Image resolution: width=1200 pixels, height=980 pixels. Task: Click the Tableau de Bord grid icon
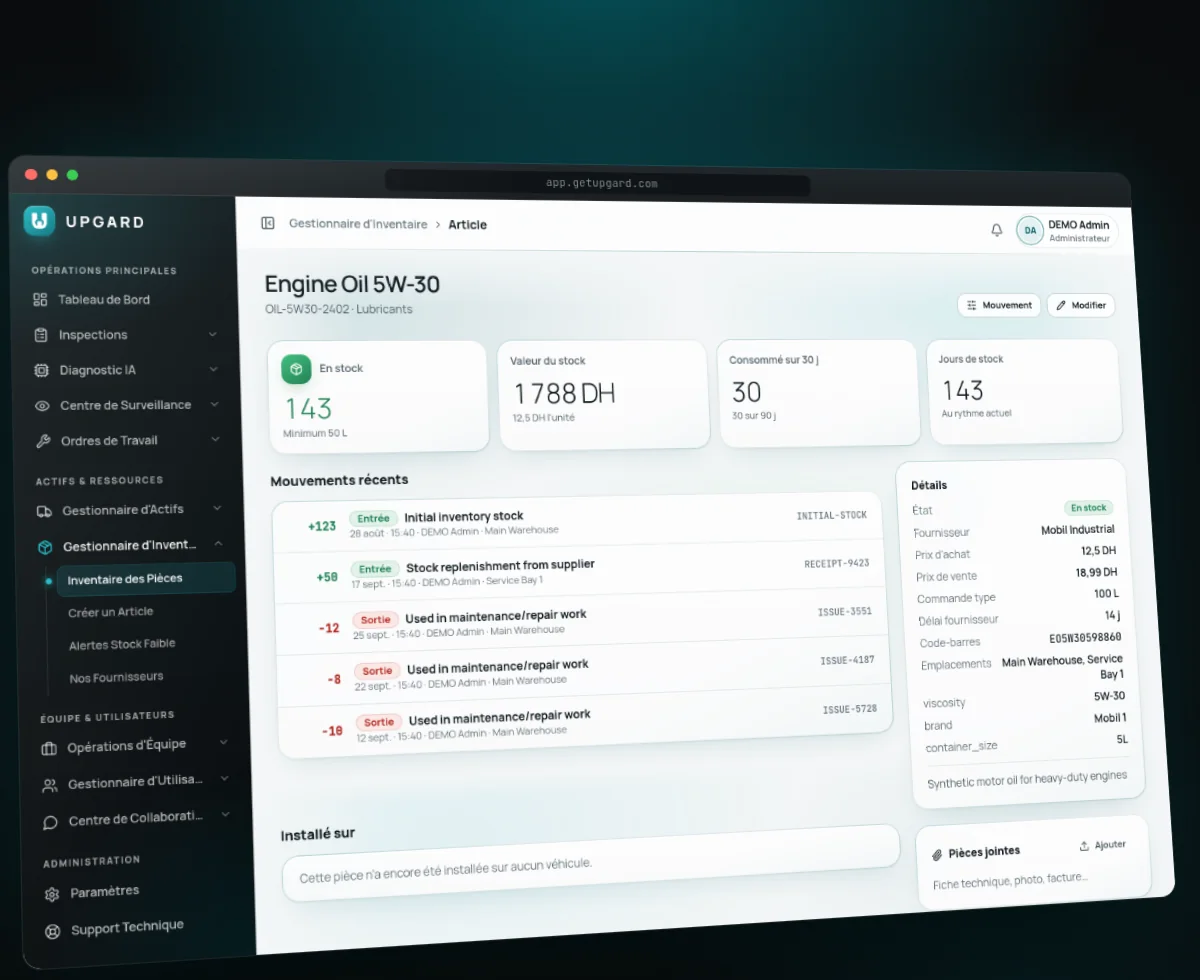tap(40, 299)
